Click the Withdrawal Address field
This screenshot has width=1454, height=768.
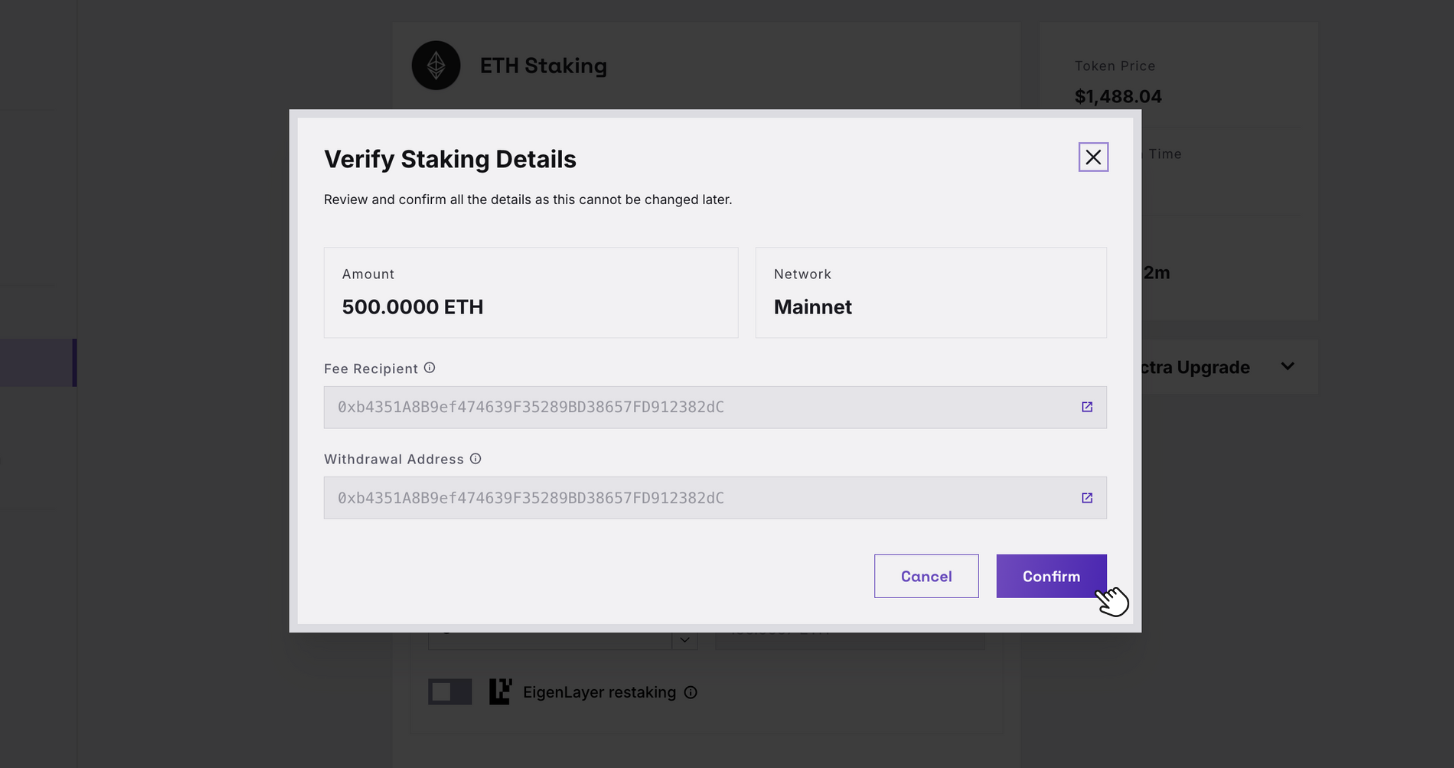[715, 498]
